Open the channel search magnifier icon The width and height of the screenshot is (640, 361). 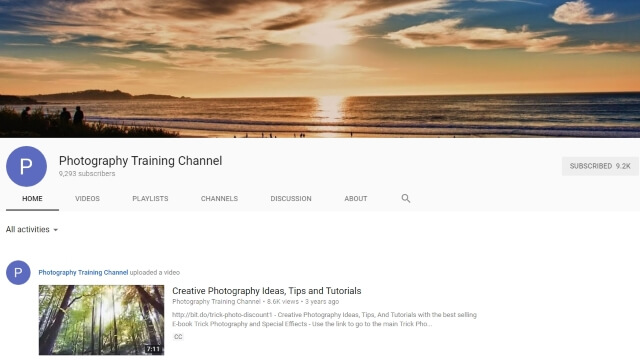pos(405,198)
